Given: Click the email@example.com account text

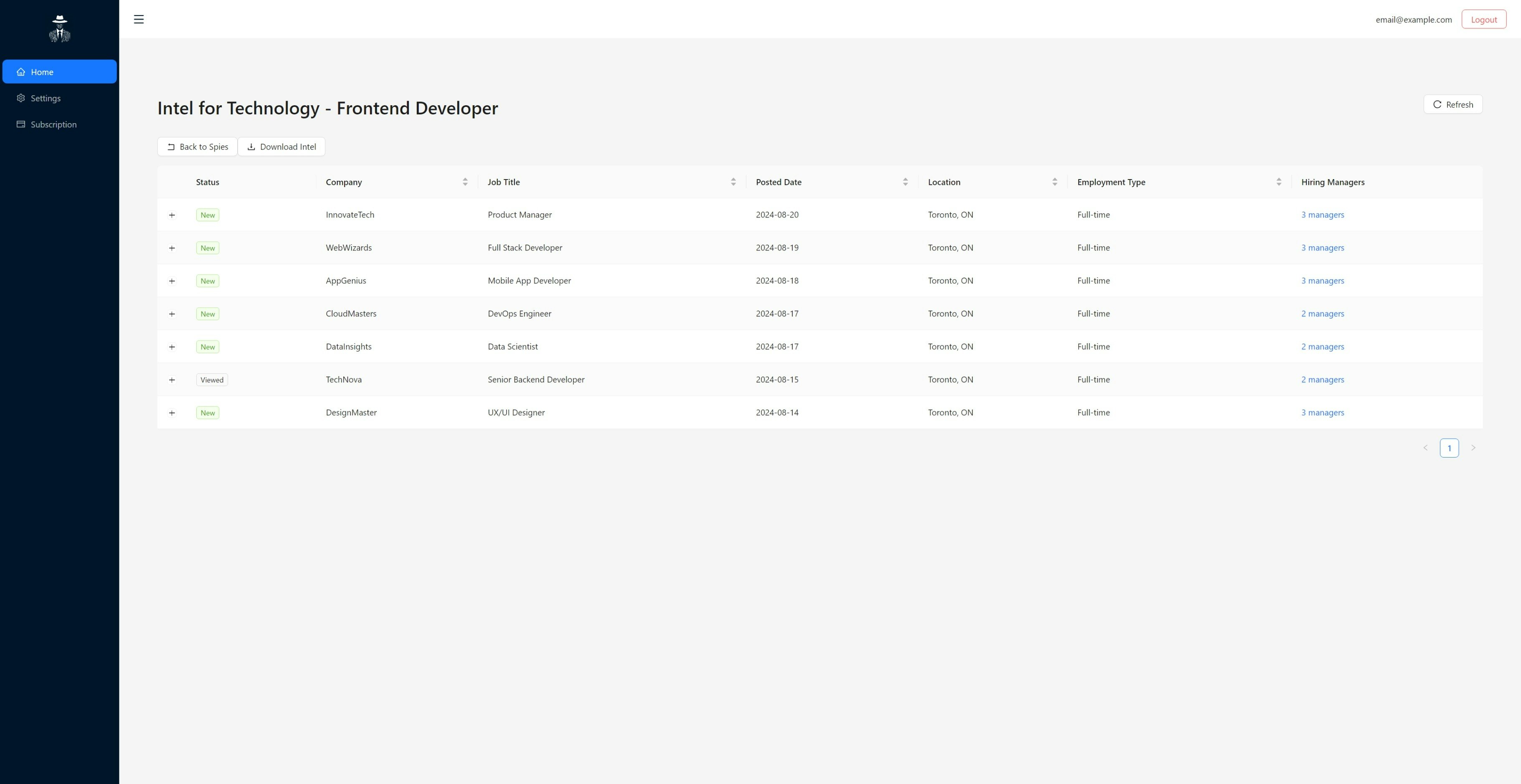Looking at the screenshot, I should (1414, 20).
